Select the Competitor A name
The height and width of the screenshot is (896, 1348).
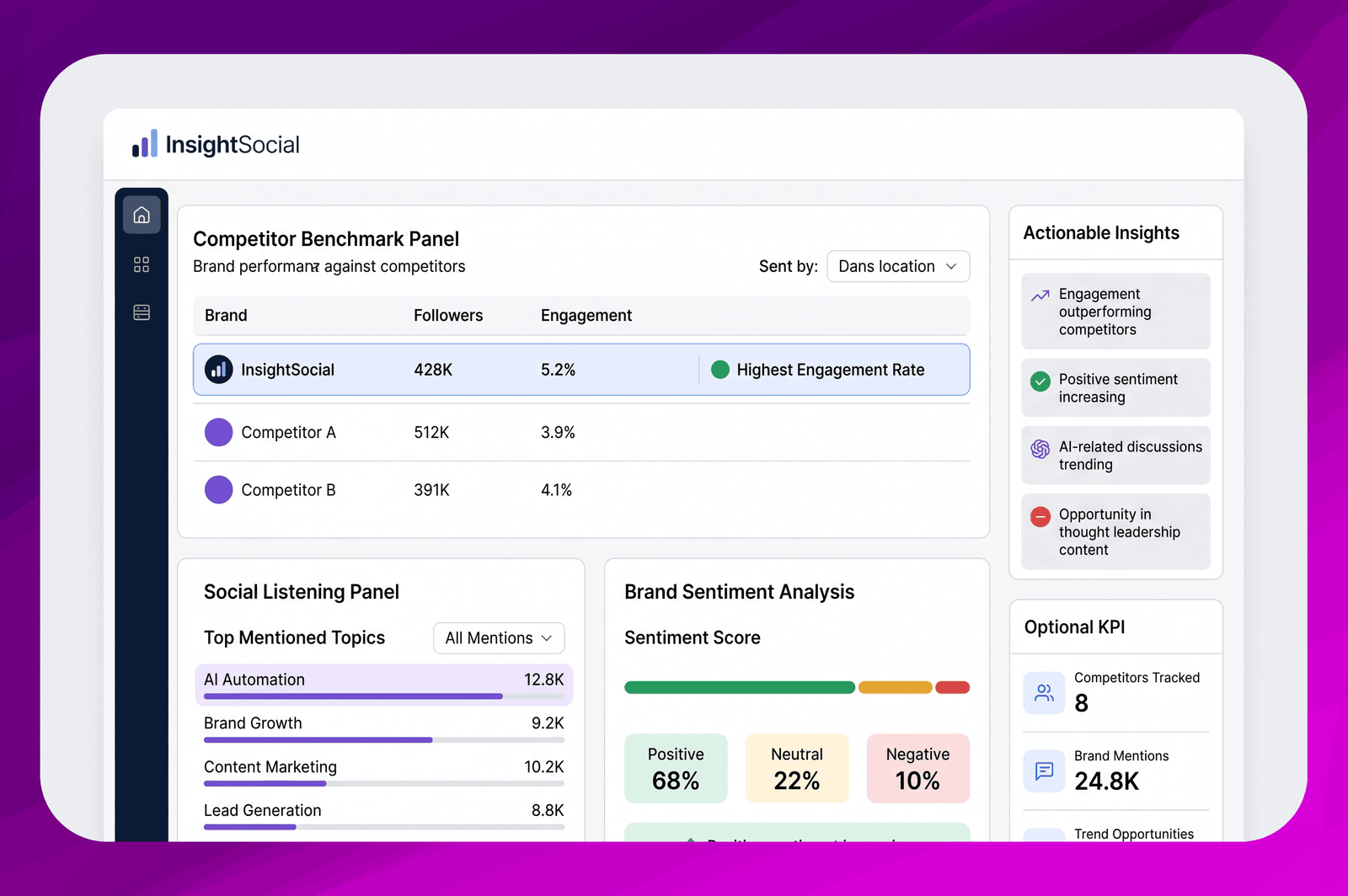(x=289, y=432)
